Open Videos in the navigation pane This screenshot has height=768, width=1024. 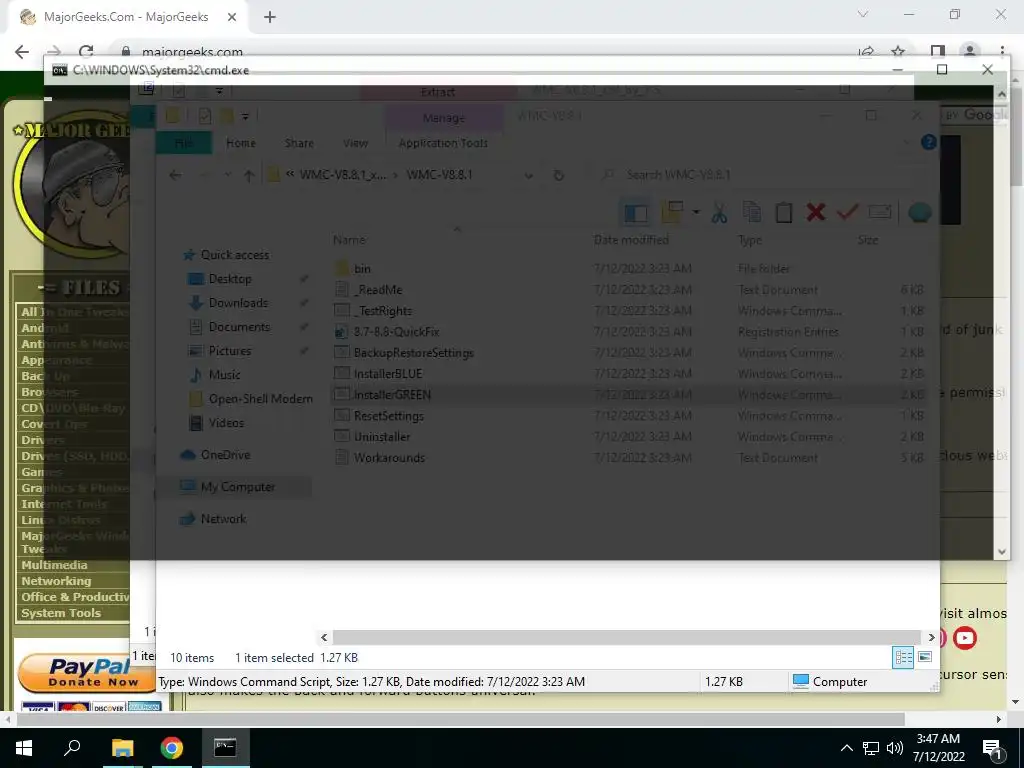(x=226, y=423)
